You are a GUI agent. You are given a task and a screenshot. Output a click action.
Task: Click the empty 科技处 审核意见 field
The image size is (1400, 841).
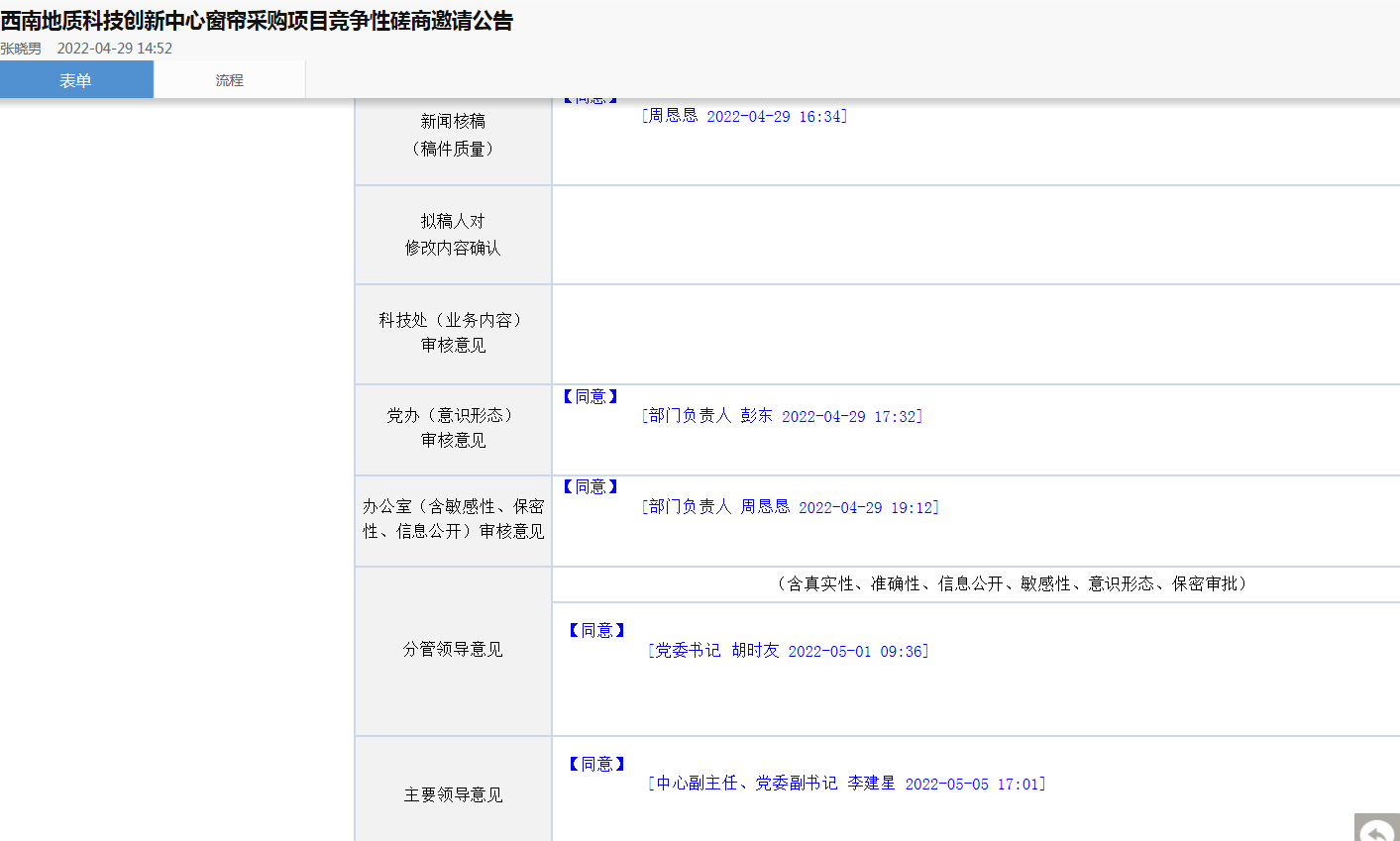tap(975, 334)
